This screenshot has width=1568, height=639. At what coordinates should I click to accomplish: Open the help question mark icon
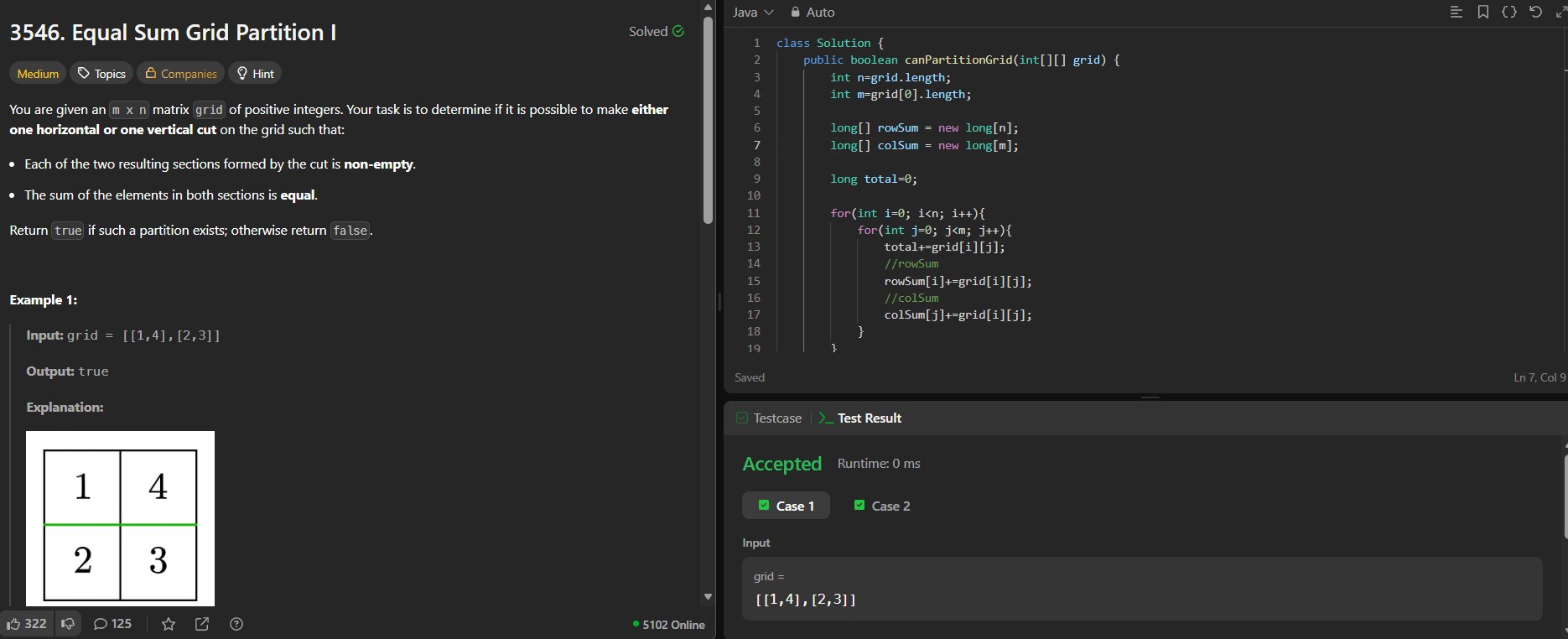tap(236, 624)
